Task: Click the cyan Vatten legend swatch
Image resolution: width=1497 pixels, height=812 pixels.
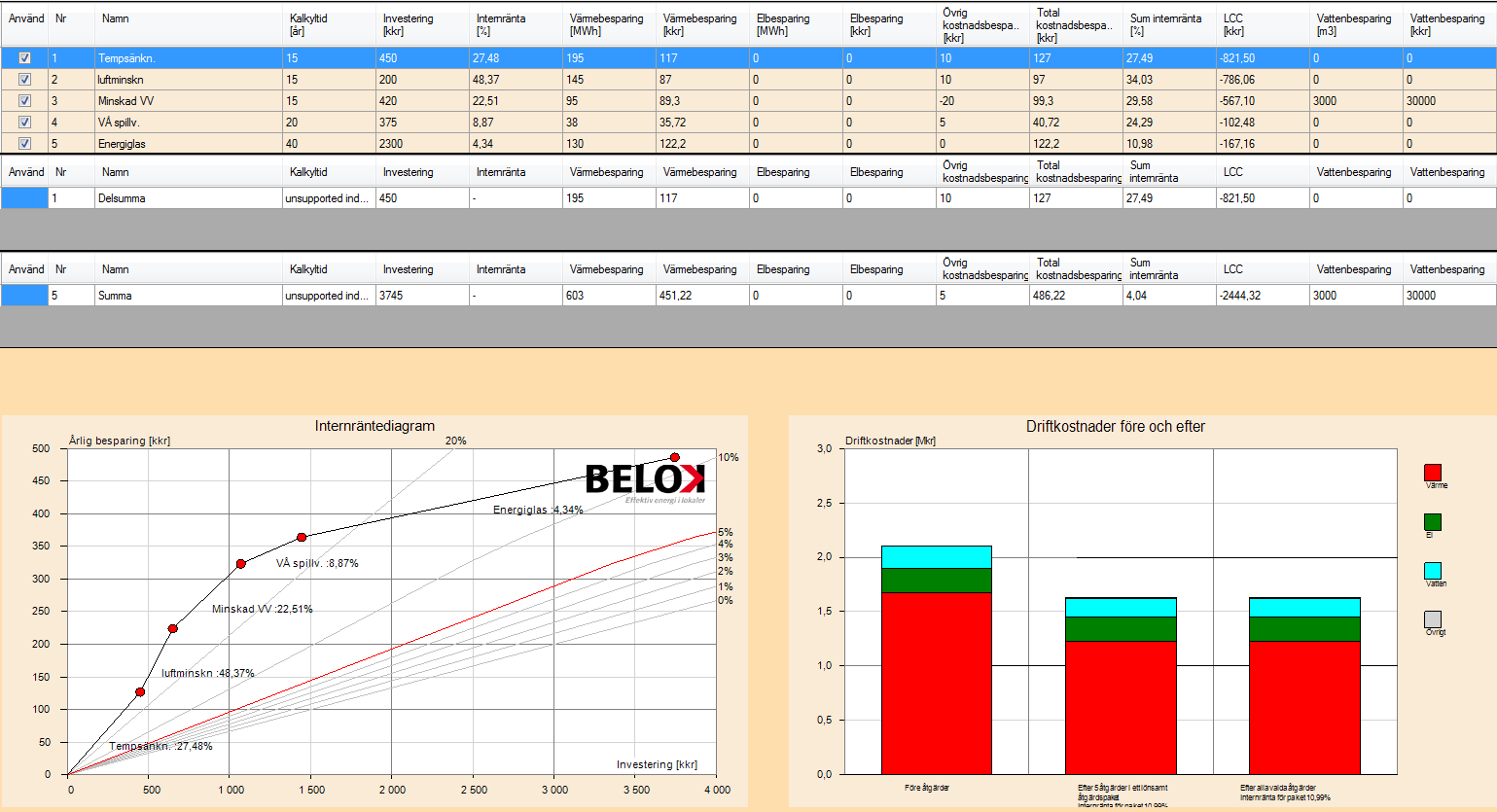Action: coord(1433,571)
